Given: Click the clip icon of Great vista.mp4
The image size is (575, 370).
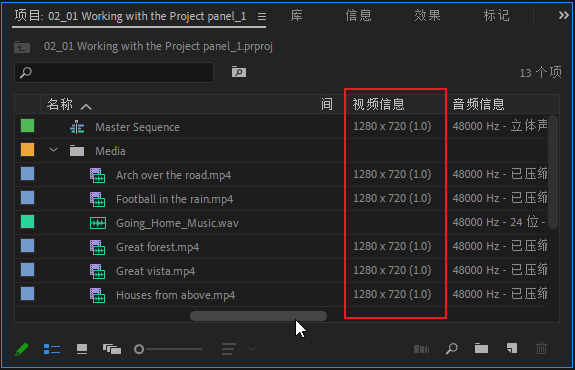Looking at the screenshot, I should [x=98, y=271].
